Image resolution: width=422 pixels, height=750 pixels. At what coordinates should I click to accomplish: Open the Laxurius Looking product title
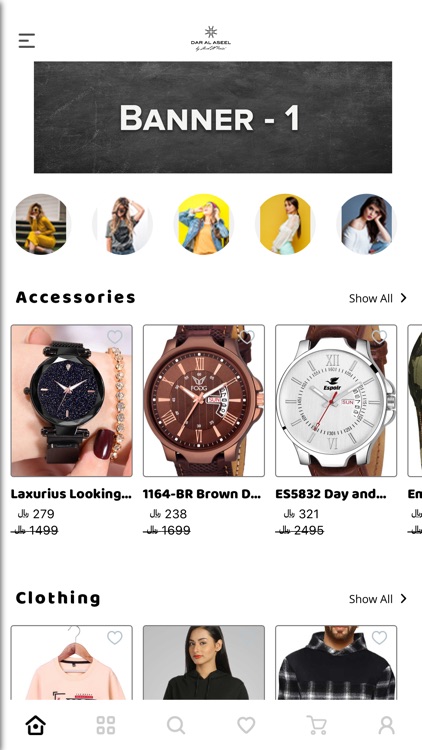tap(71, 494)
